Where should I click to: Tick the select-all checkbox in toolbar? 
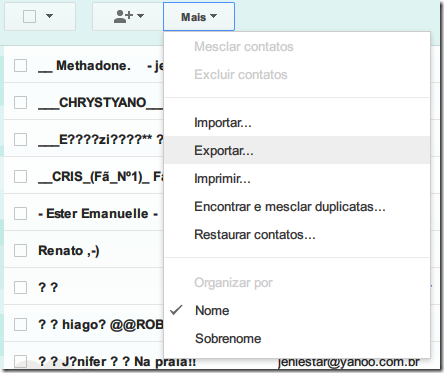pos(29,16)
